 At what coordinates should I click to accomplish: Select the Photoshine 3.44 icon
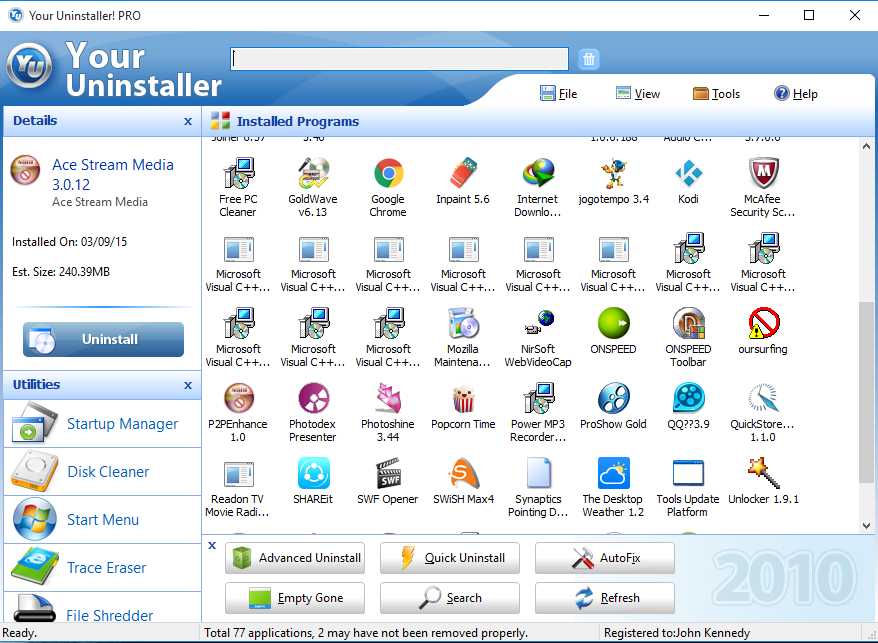[x=389, y=398]
